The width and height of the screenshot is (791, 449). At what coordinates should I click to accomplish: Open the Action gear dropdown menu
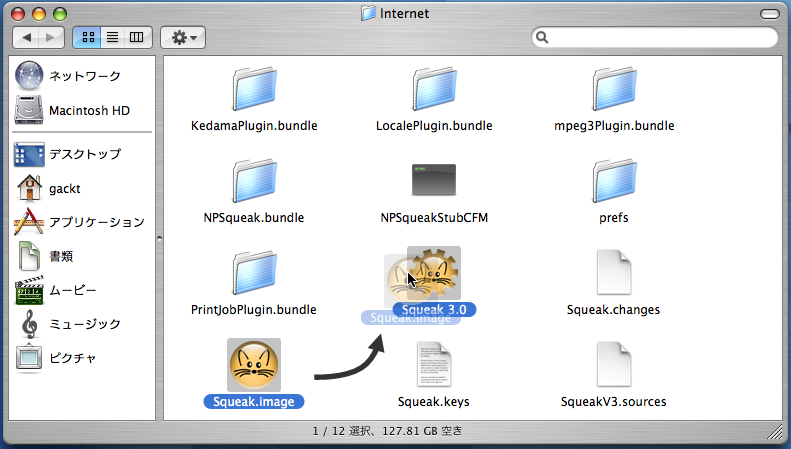click(x=183, y=37)
